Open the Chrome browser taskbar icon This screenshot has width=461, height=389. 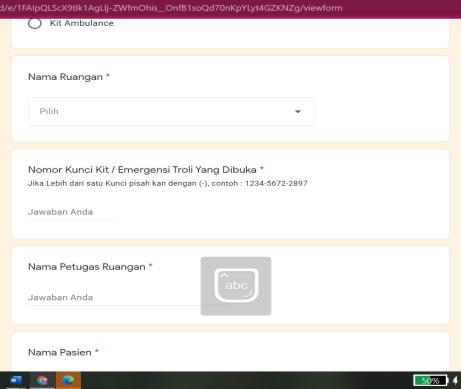[42, 380]
